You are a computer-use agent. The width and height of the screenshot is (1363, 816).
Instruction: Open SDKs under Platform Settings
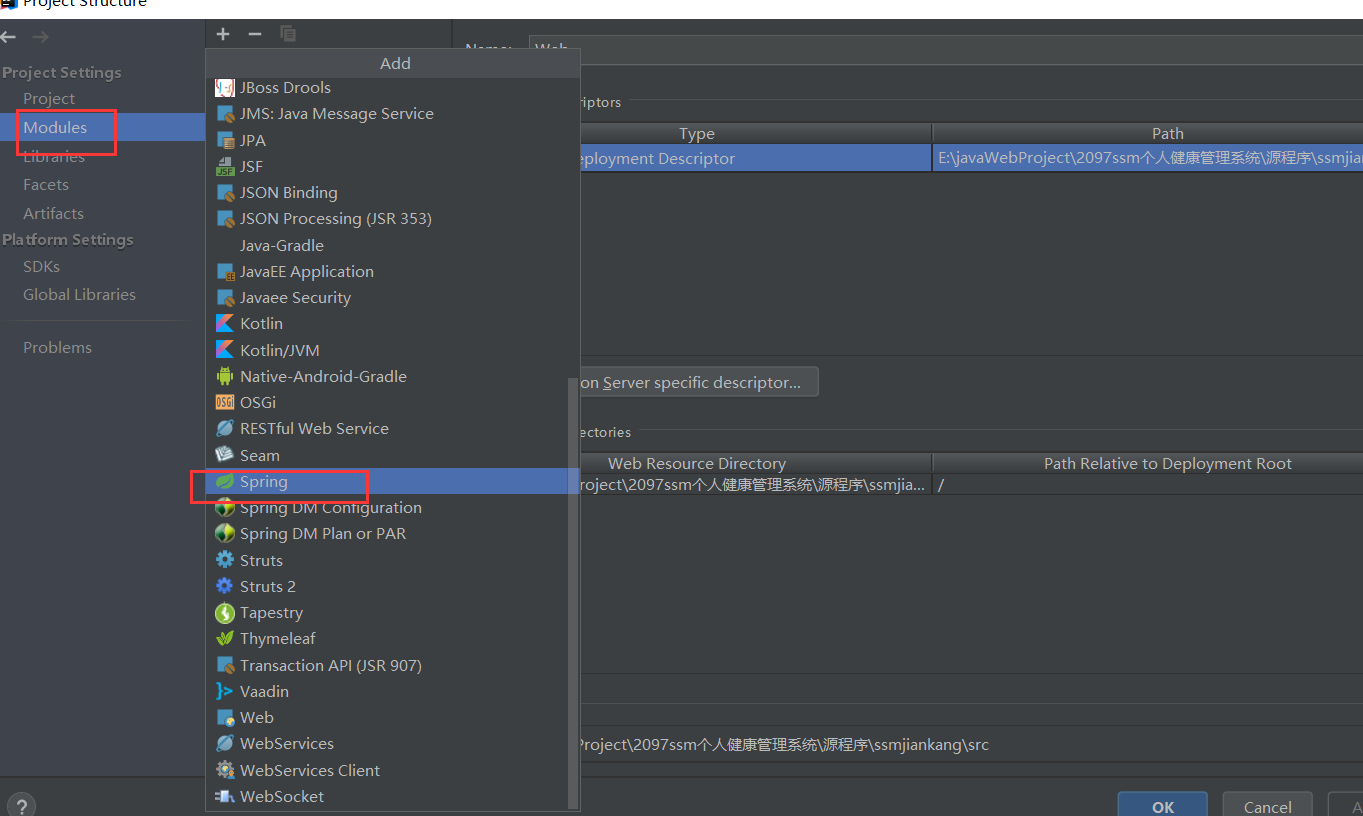pyautogui.click(x=42, y=267)
